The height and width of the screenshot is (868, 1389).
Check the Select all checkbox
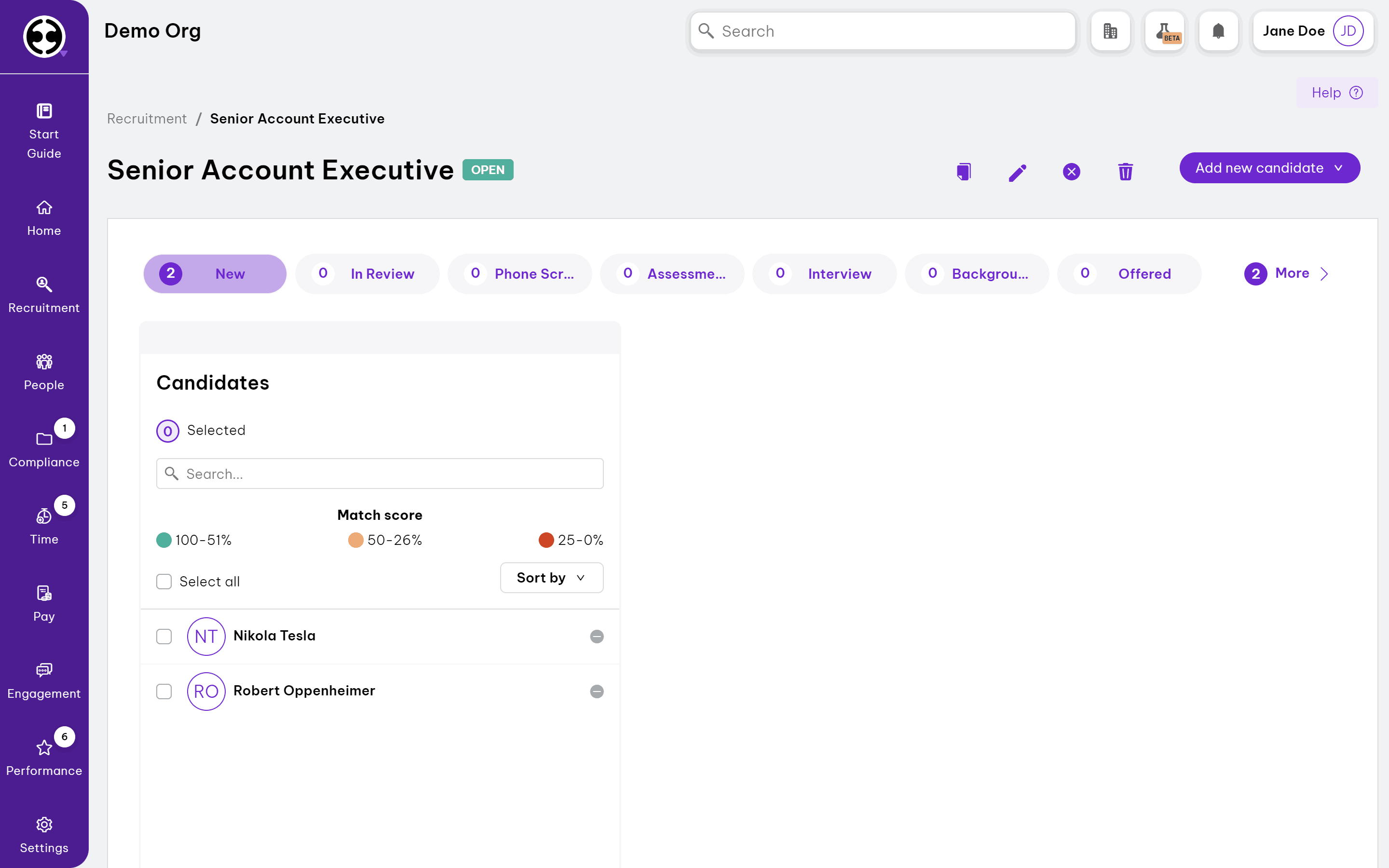click(x=164, y=582)
